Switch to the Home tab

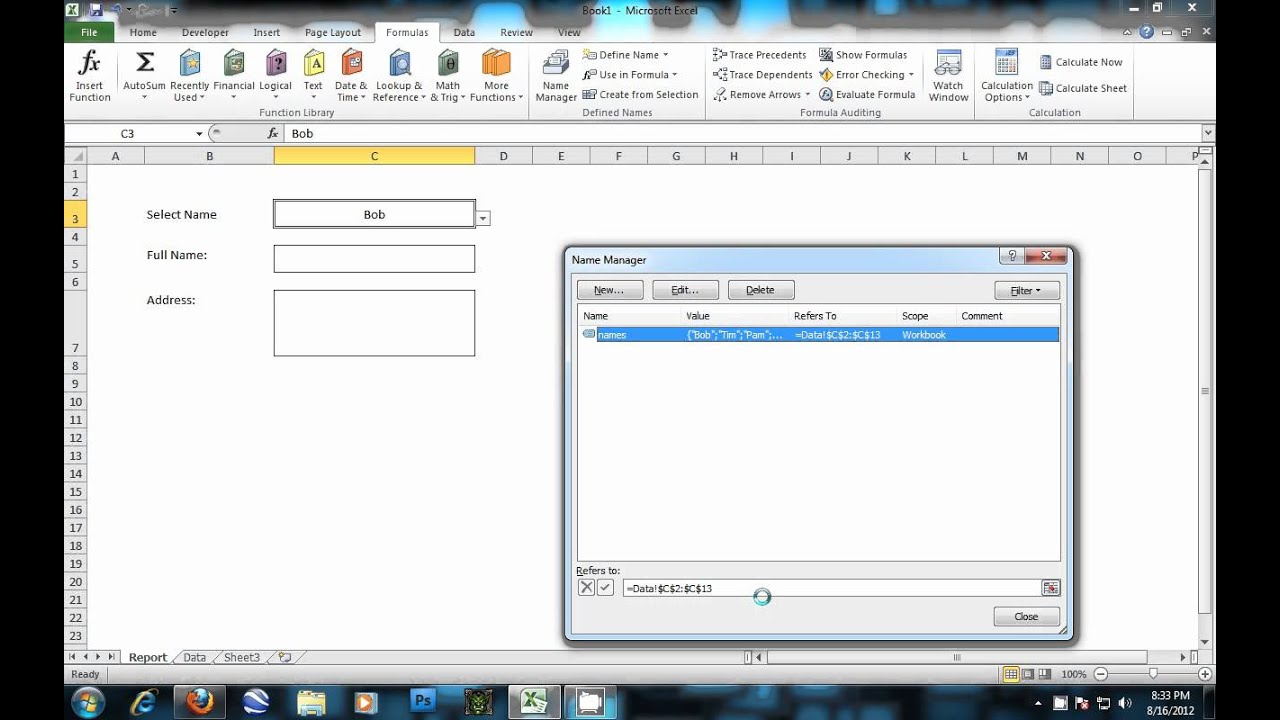pyautogui.click(x=143, y=32)
